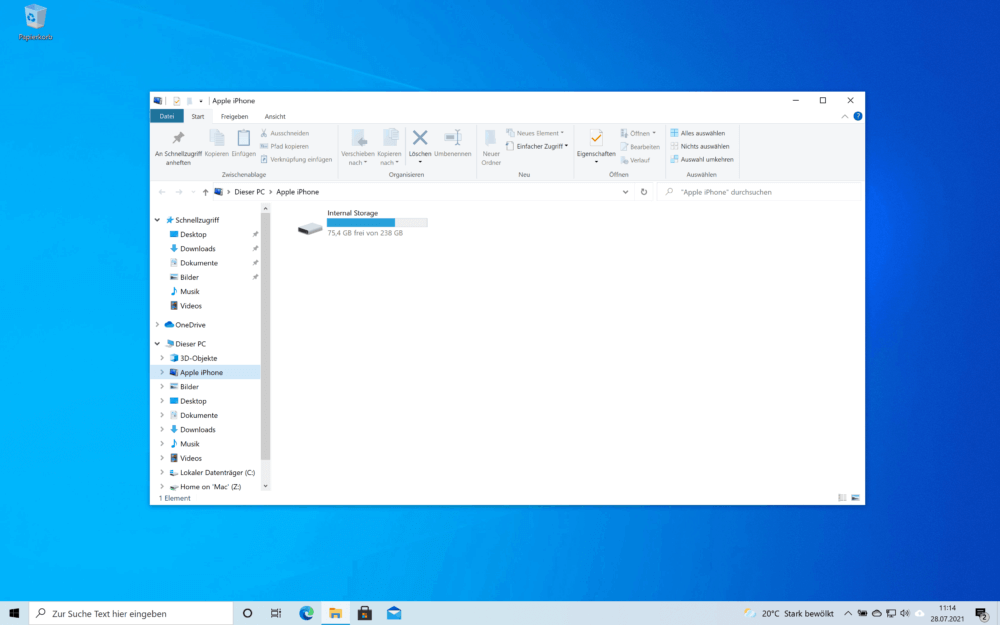Collapse the Dieser PC tree node
Image resolution: width=1000 pixels, height=625 pixels.
point(158,344)
